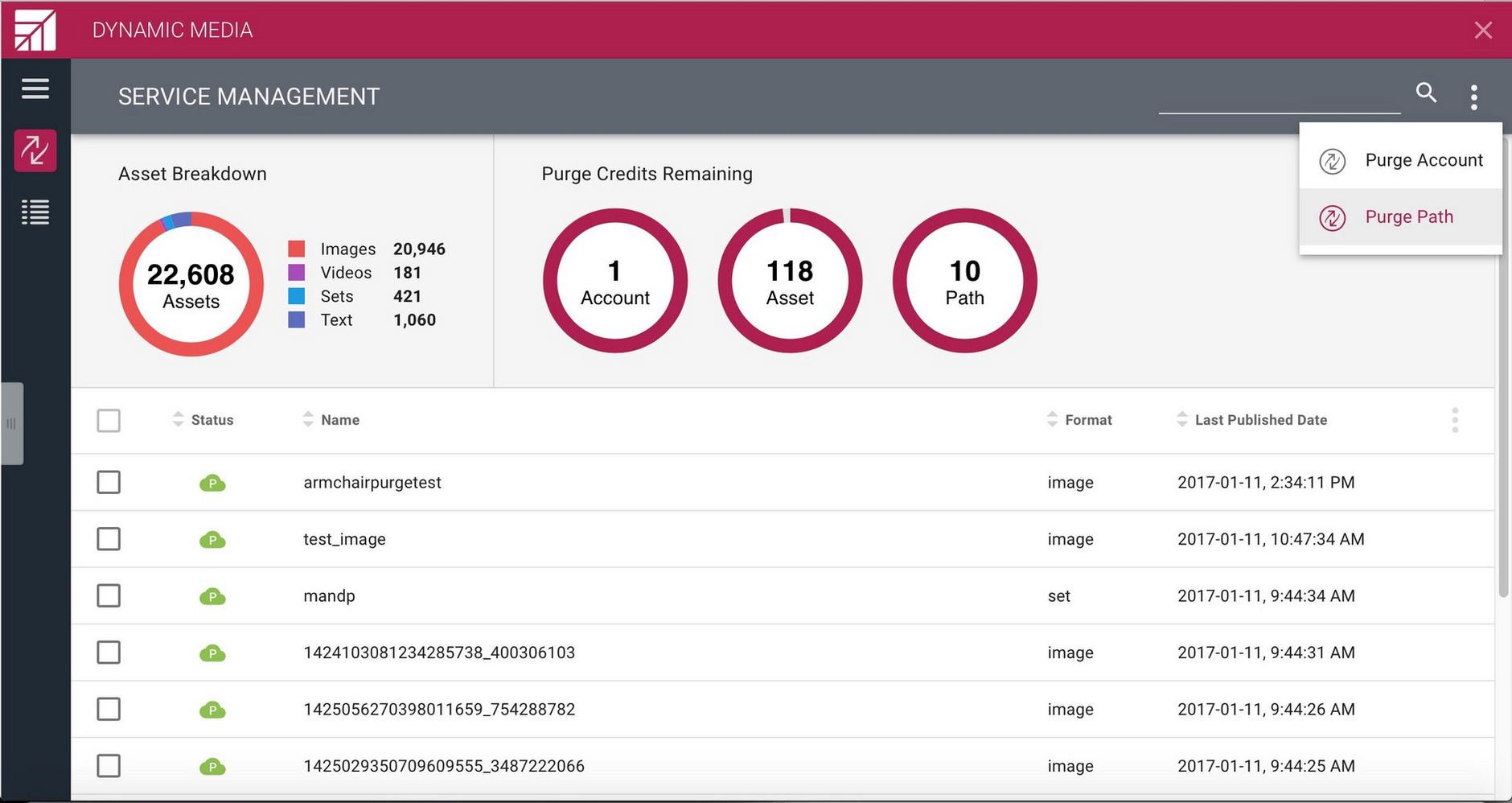The height and width of the screenshot is (803, 1512).
Task: Click the search magnifier icon
Action: [x=1426, y=93]
